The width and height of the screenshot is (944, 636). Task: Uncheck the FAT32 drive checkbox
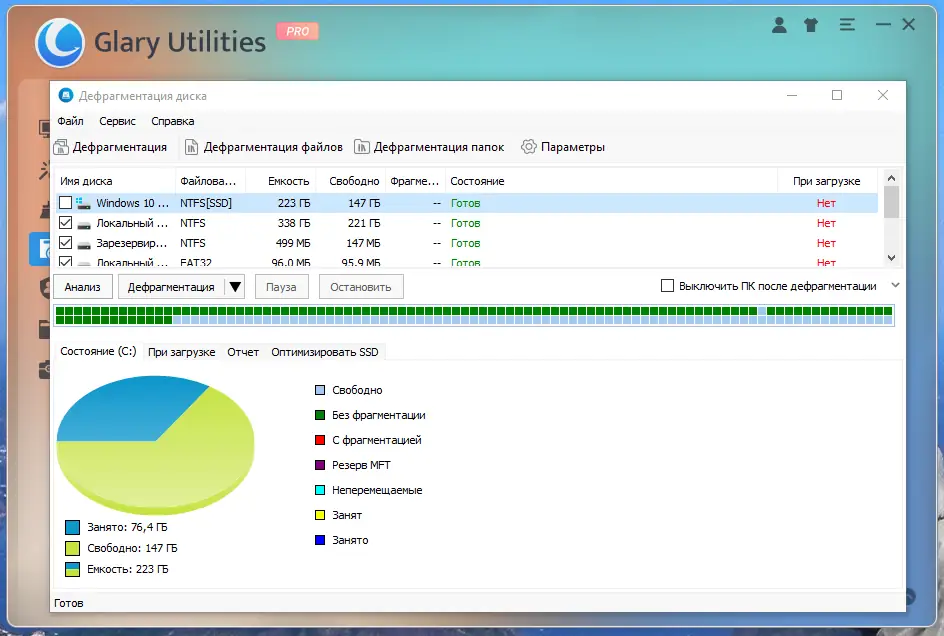(x=66, y=261)
